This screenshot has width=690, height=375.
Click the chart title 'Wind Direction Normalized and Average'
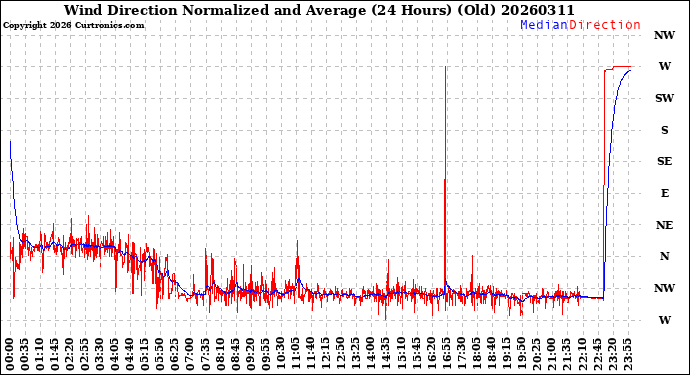[x=215, y=10]
